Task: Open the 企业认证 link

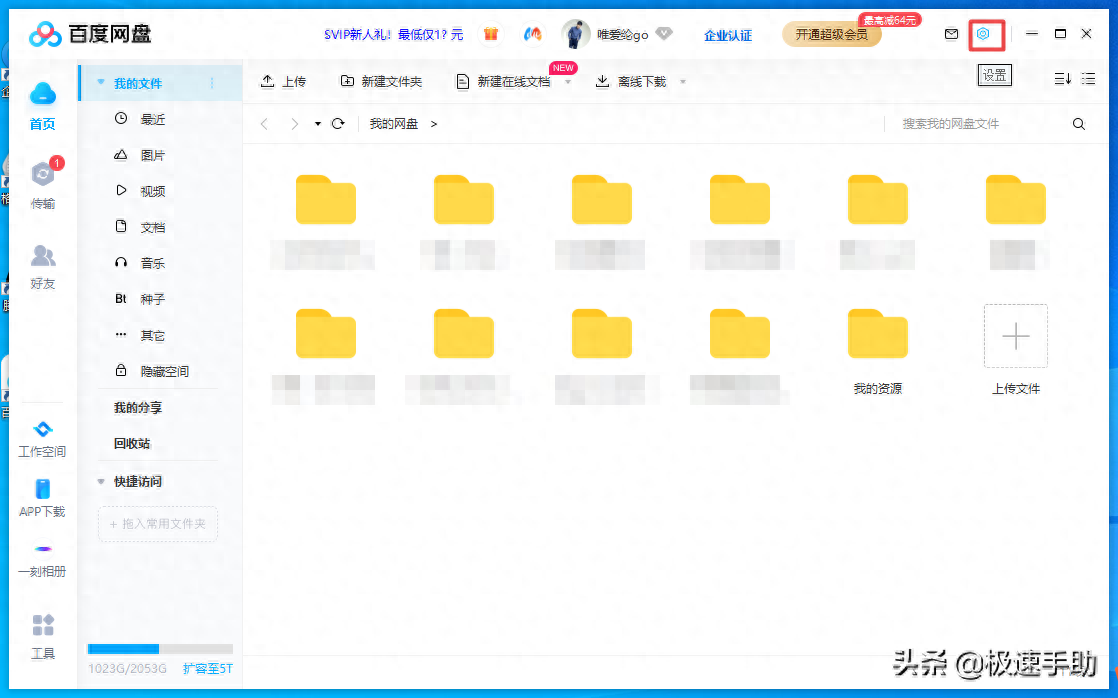Action: pos(728,35)
